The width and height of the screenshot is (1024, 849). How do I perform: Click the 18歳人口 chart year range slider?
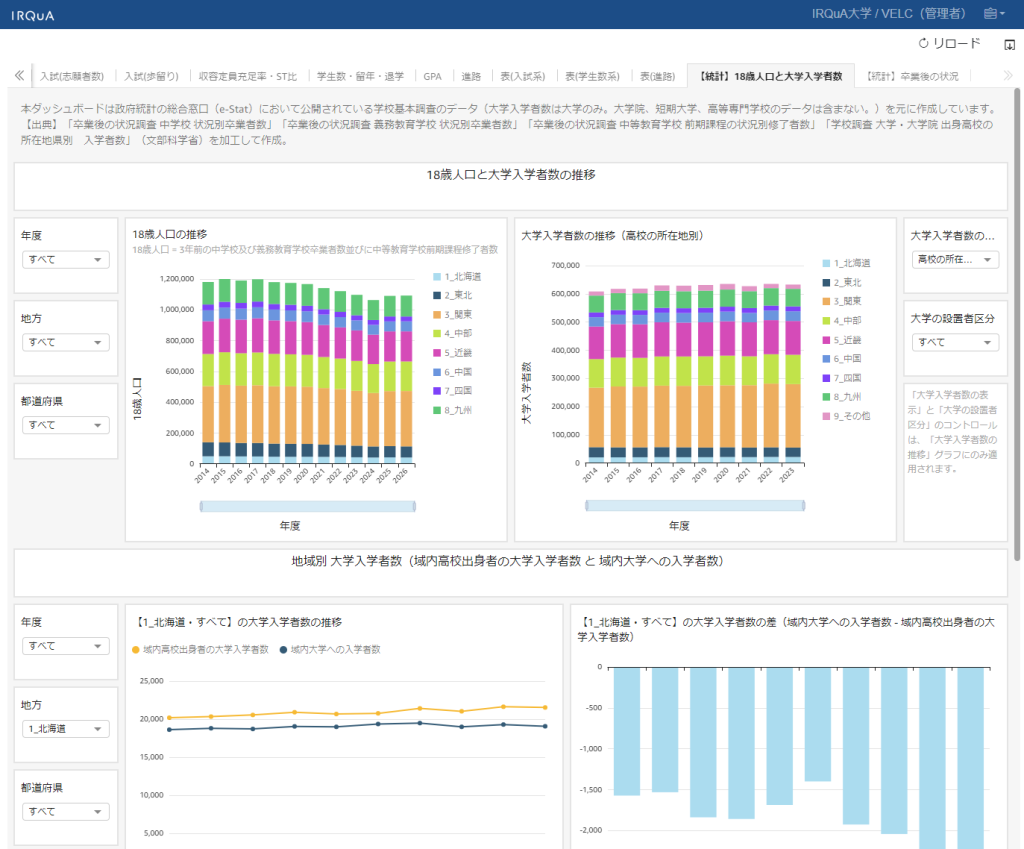pyautogui.click(x=307, y=506)
